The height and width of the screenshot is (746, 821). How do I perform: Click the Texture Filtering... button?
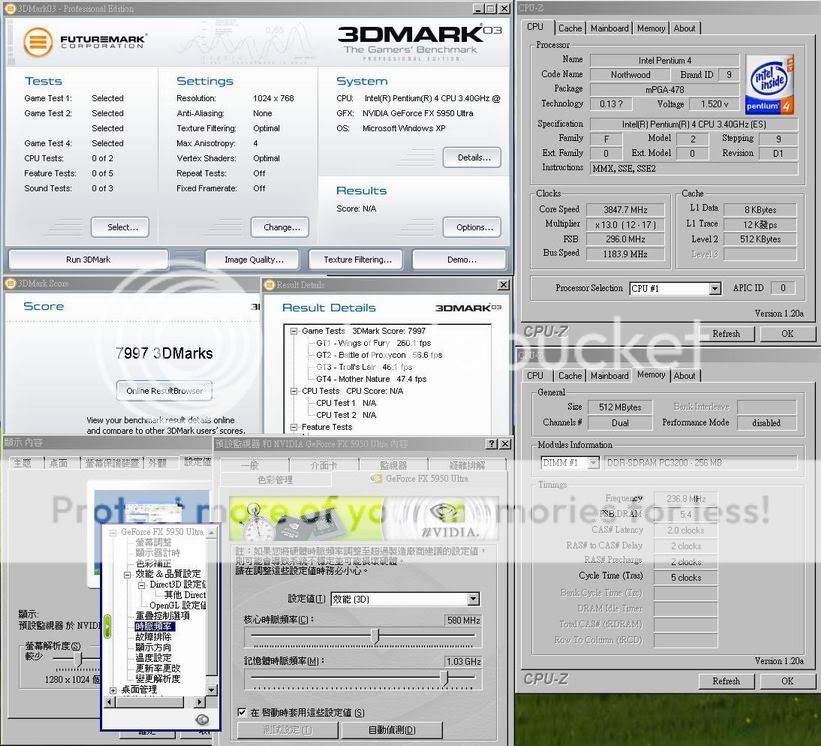click(x=357, y=260)
